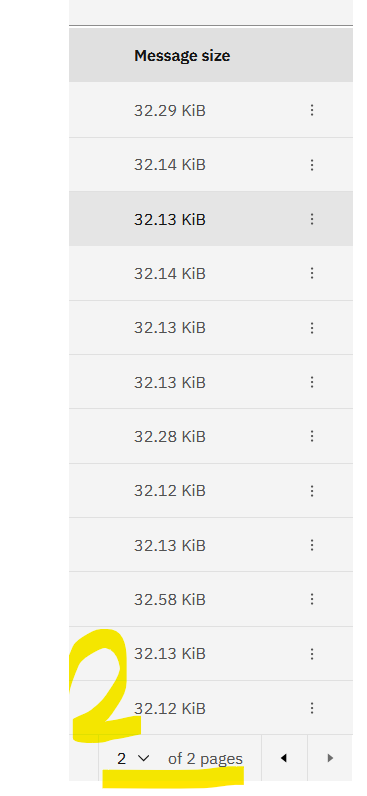Open options for 32.12 KiB row under 32.28 KiB

pos(312,491)
